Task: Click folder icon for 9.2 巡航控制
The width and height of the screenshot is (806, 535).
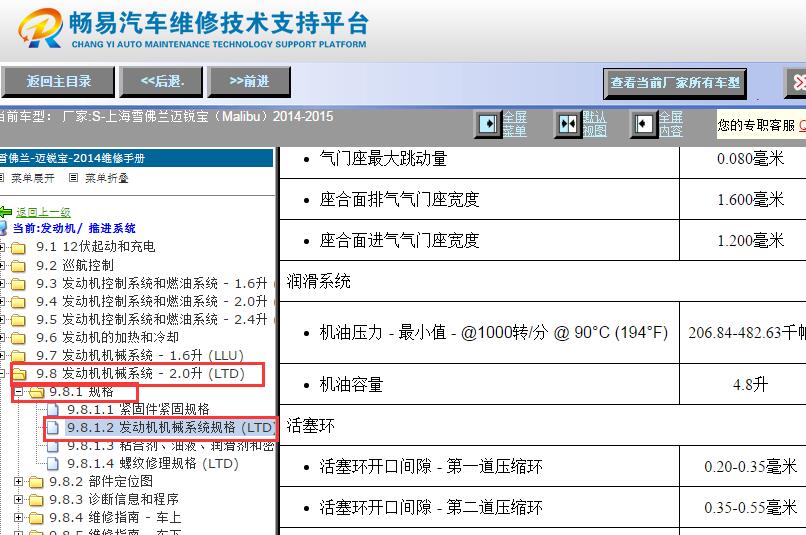Action: pos(18,266)
